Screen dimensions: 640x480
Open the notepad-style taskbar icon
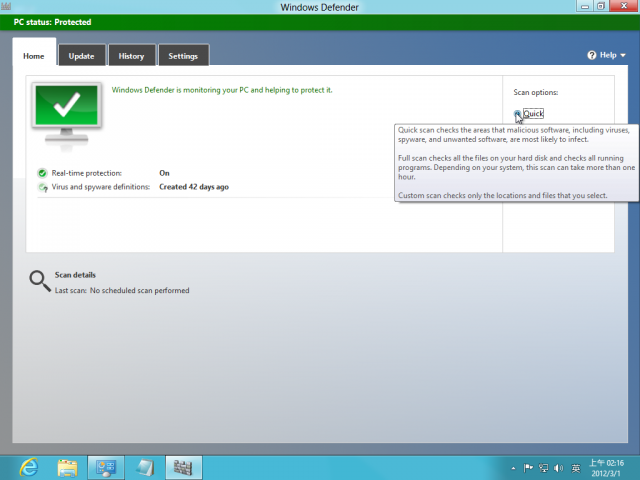tap(145, 468)
